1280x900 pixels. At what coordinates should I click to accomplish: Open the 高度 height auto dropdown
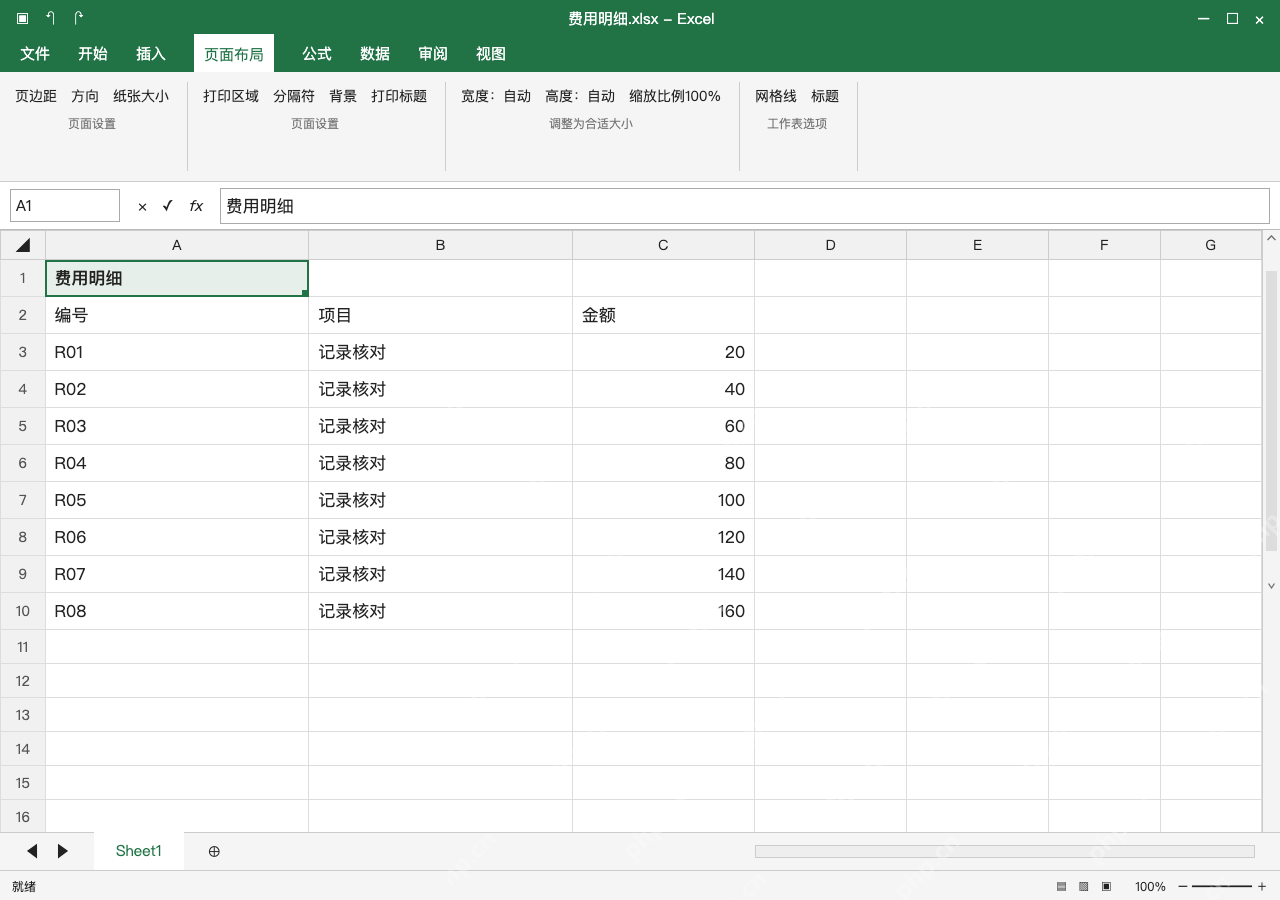coord(580,96)
